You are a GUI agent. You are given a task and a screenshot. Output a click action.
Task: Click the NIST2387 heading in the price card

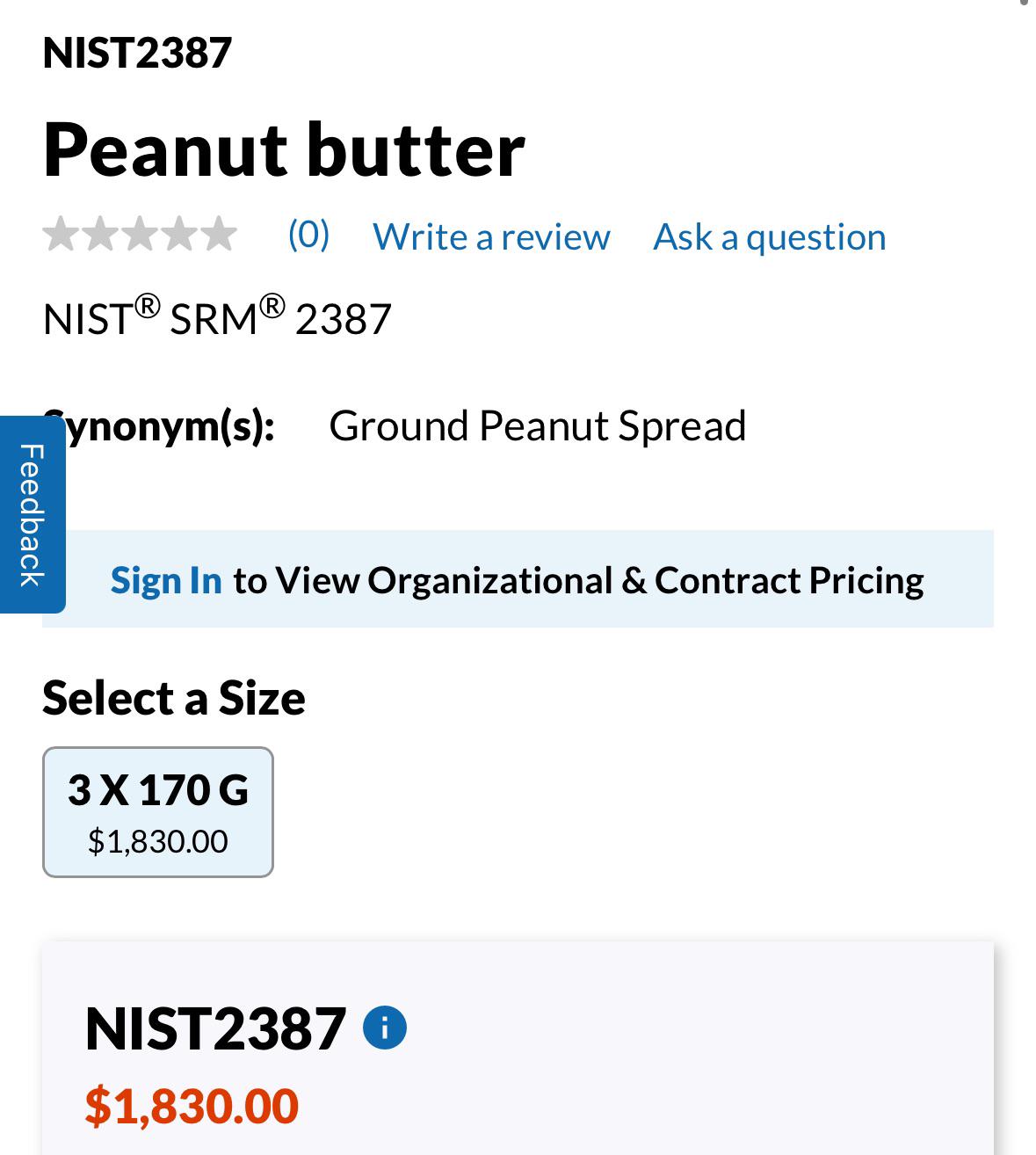215,1028
